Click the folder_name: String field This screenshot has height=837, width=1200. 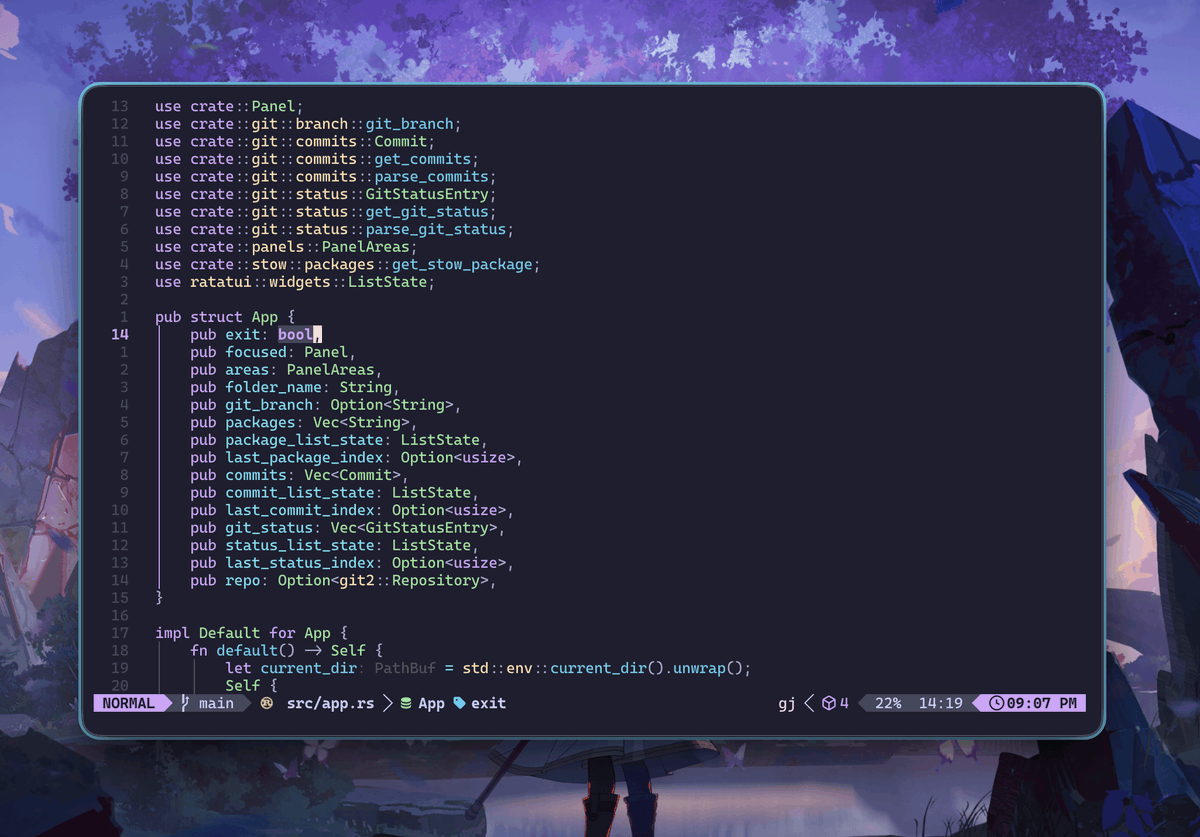pos(295,387)
